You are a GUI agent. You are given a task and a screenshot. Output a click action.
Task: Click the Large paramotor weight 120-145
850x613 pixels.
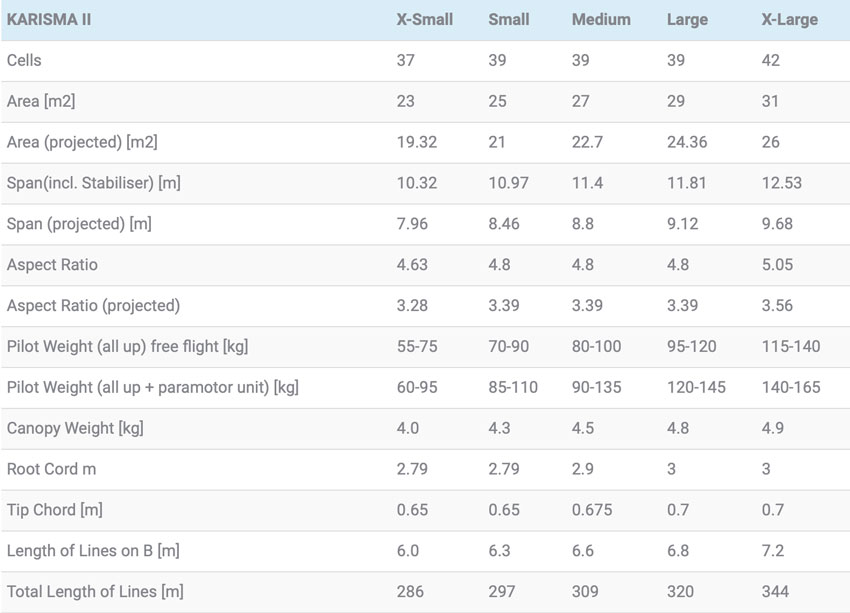coord(696,388)
